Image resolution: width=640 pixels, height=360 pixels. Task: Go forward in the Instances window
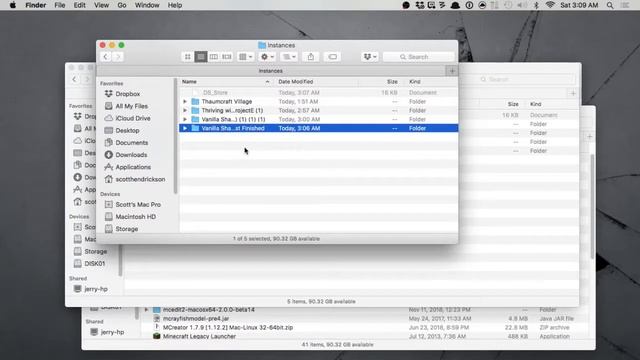pos(118,57)
